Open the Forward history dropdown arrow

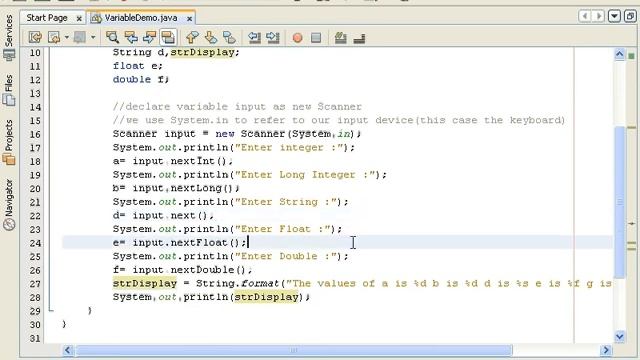tap(93, 38)
